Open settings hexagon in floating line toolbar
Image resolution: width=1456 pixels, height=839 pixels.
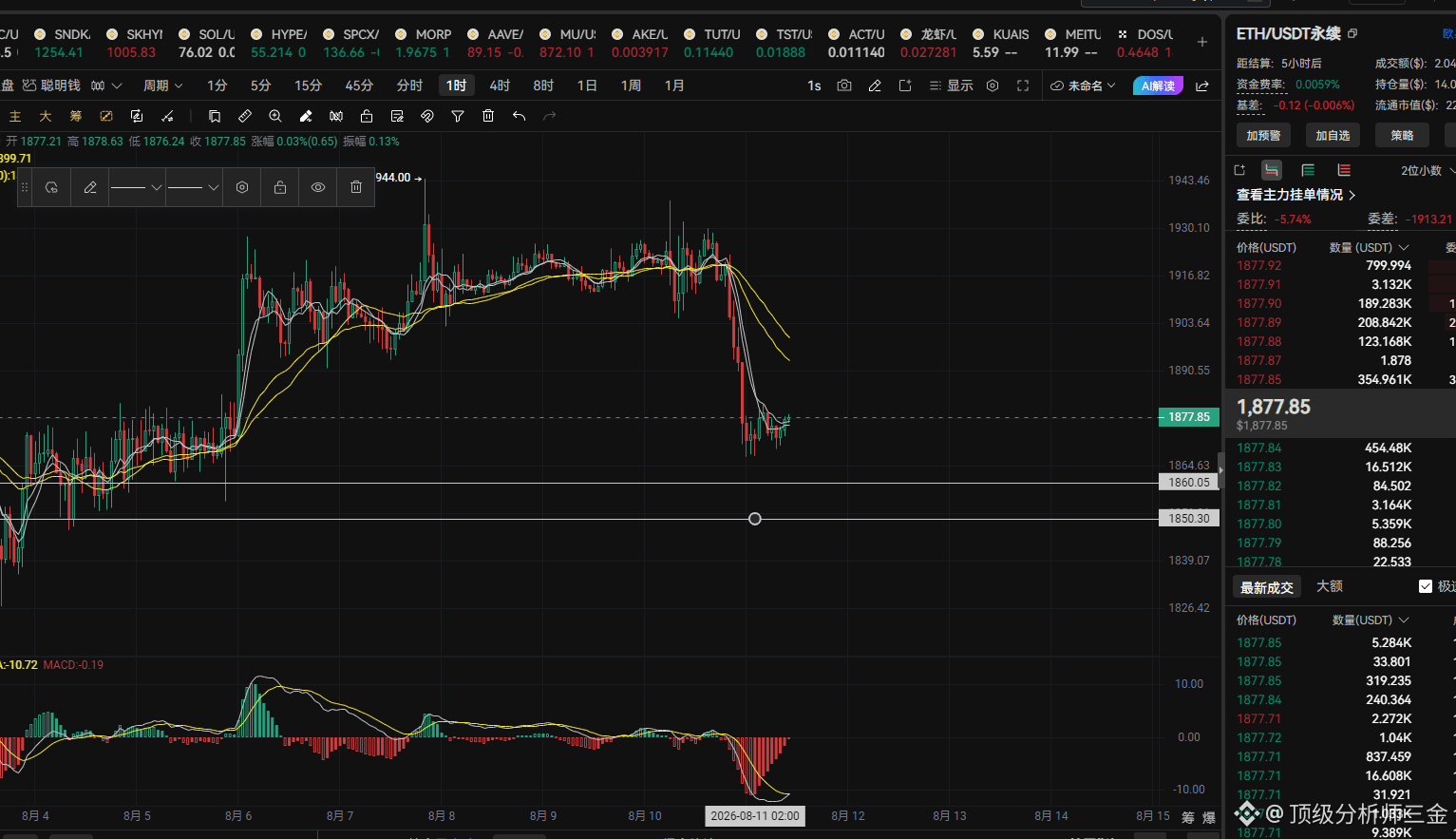tap(242, 187)
